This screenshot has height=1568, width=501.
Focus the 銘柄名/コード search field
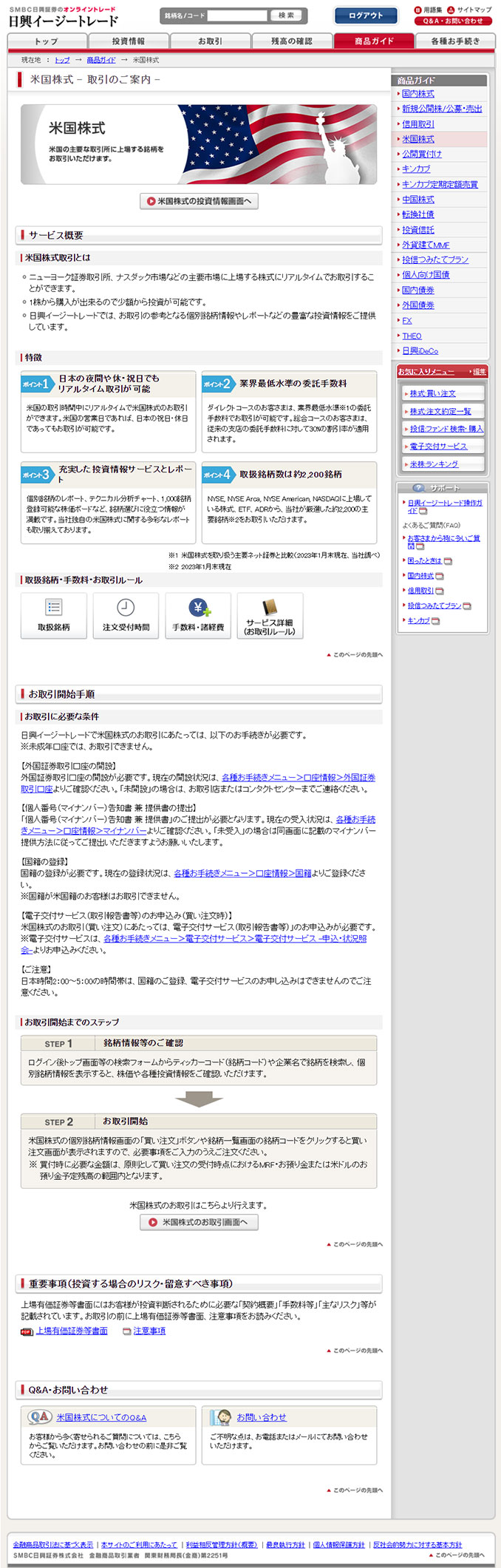[236, 16]
